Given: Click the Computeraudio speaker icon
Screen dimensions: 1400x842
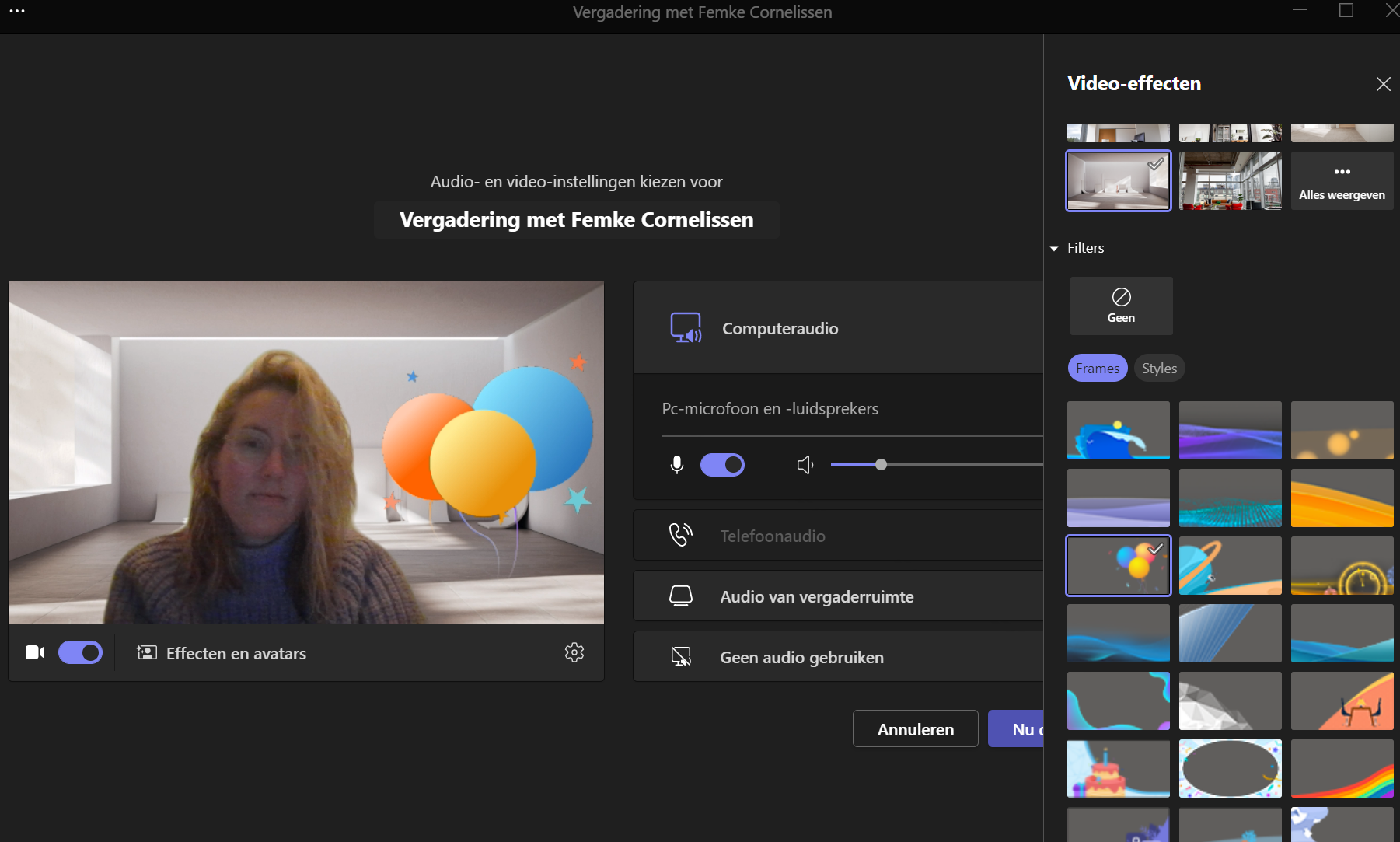Looking at the screenshot, I should pyautogui.click(x=685, y=327).
